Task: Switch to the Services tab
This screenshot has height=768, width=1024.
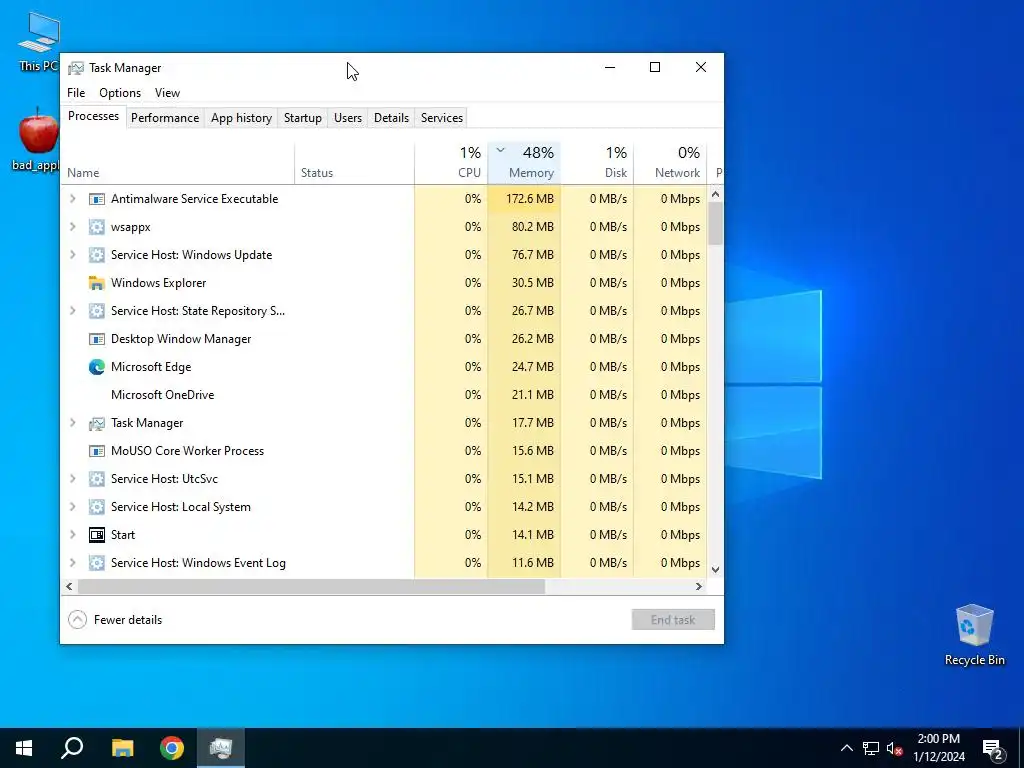Action: (x=441, y=118)
